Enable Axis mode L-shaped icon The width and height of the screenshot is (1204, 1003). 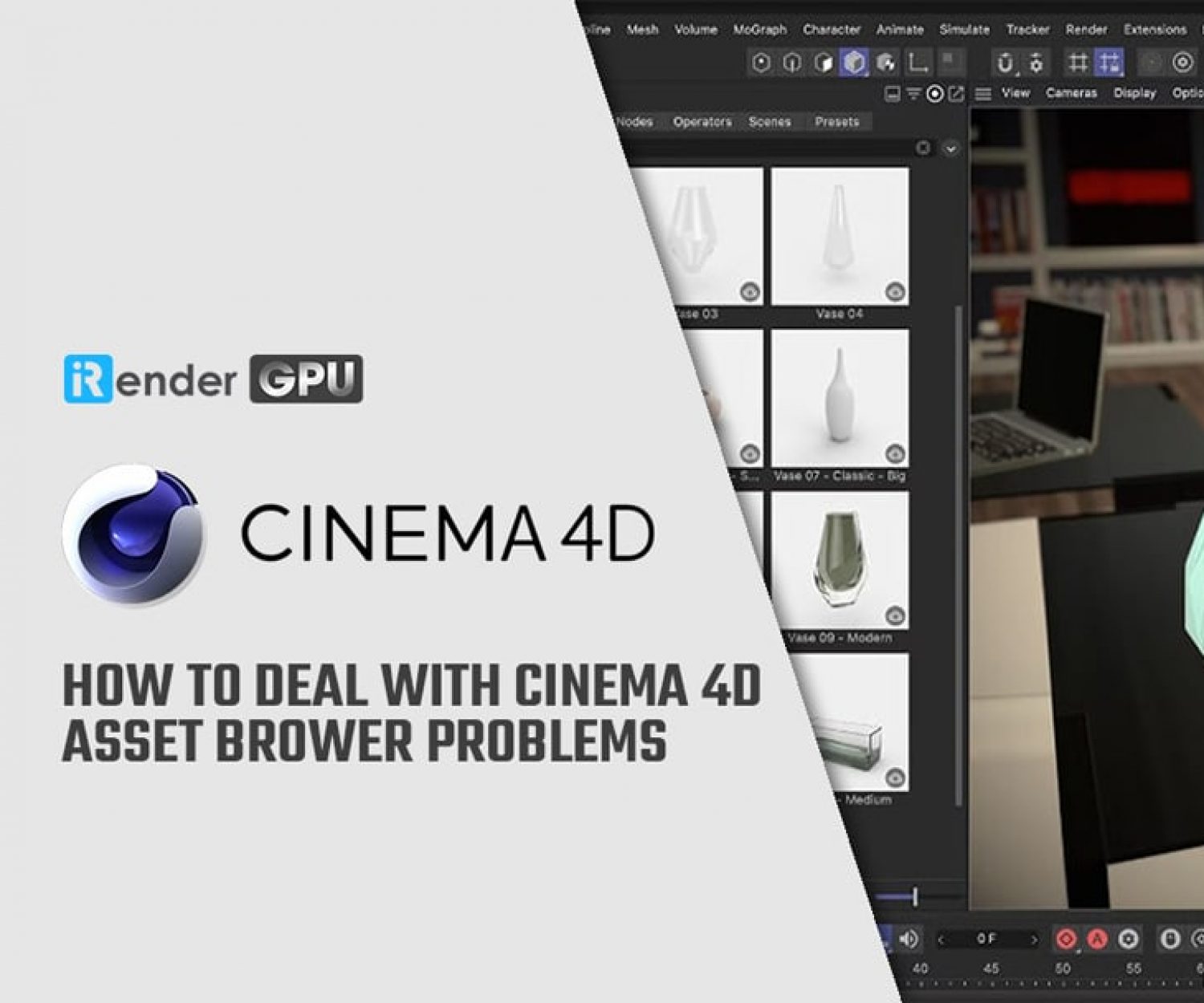point(917,63)
